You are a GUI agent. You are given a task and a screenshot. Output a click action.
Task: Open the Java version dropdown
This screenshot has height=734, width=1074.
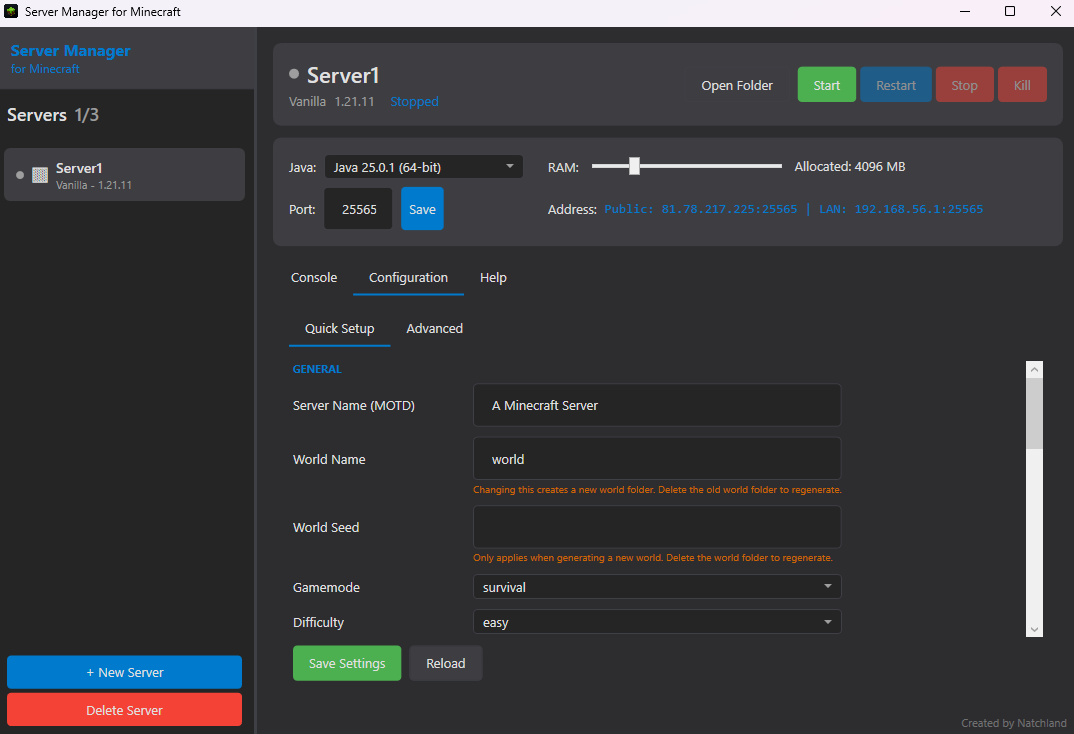(422, 166)
